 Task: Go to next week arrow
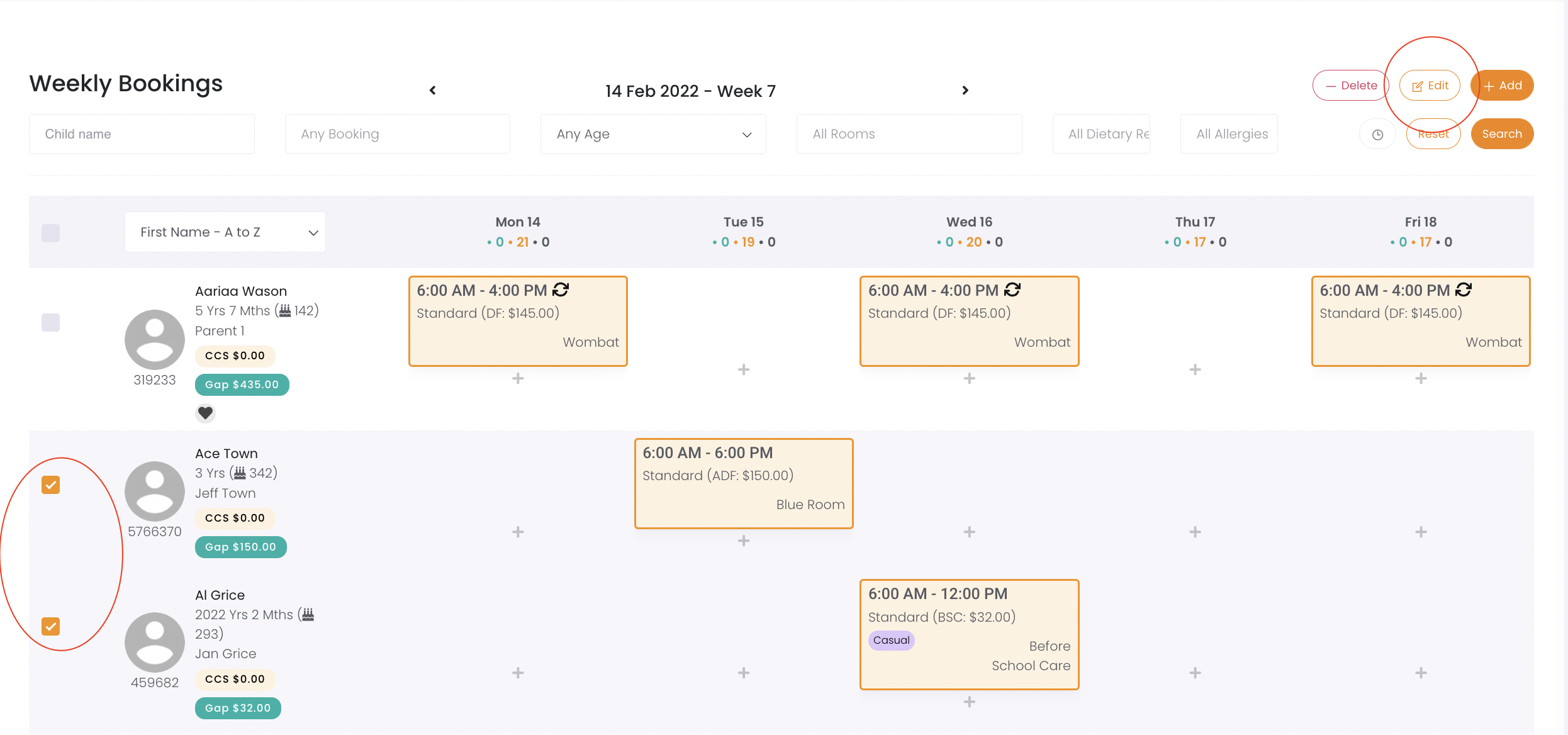point(965,91)
